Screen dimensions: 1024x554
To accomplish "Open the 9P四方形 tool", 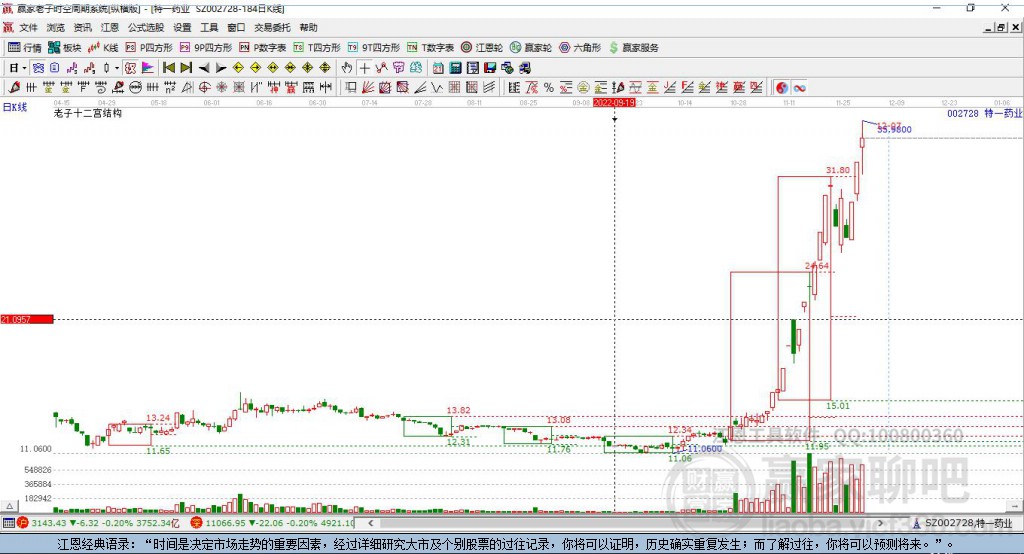I will point(206,48).
